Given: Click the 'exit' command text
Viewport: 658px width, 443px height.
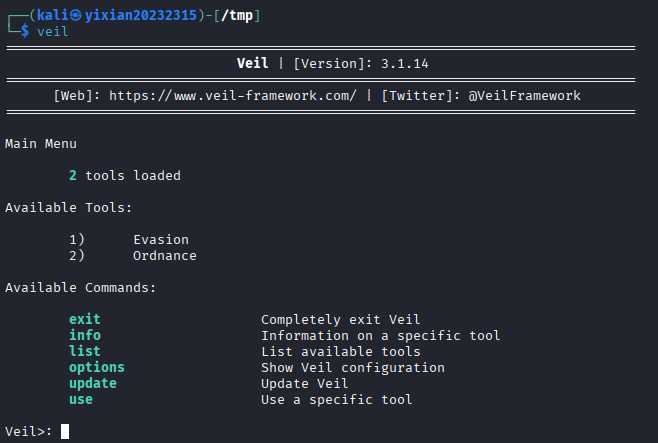Looking at the screenshot, I should tap(85, 320).
